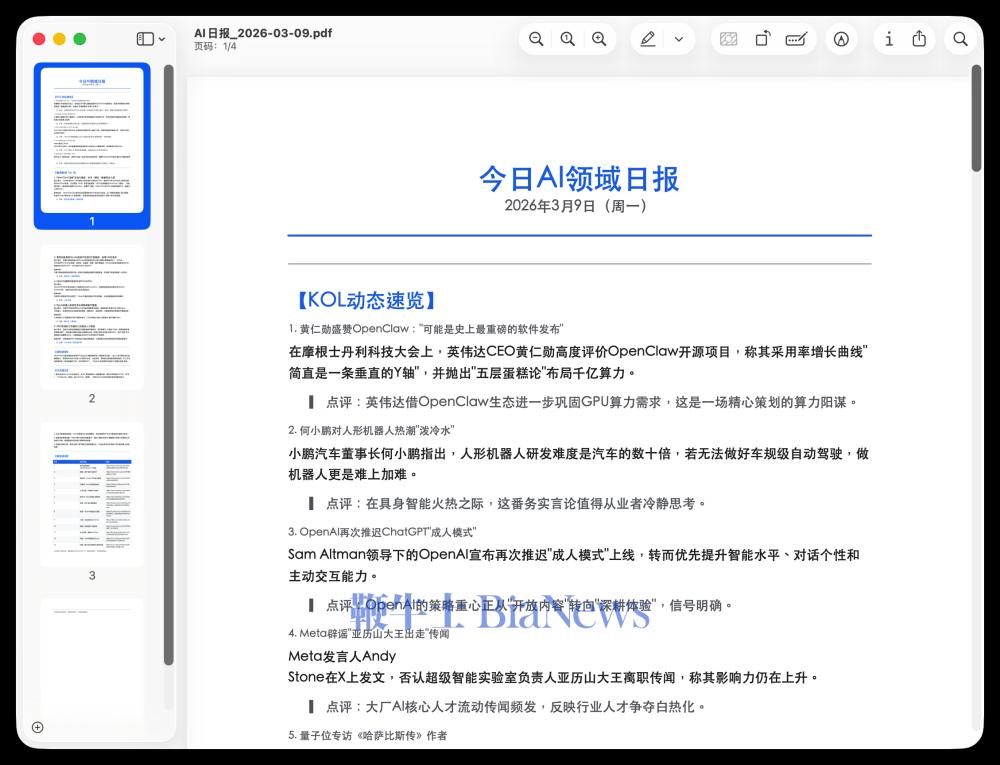Click the search magnifier icon

click(x=960, y=39)
